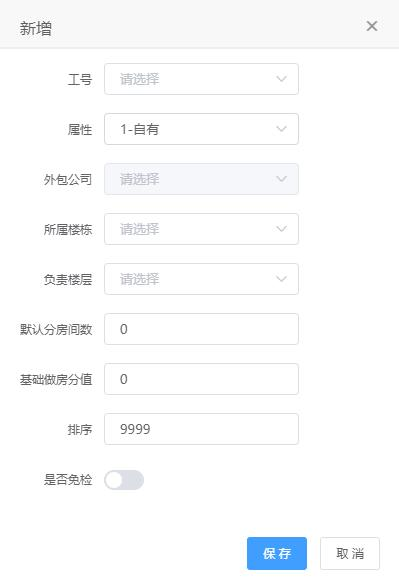Click the chevron arrow in the 外包公司 field
Screen dimensions: 399x586
281,179
